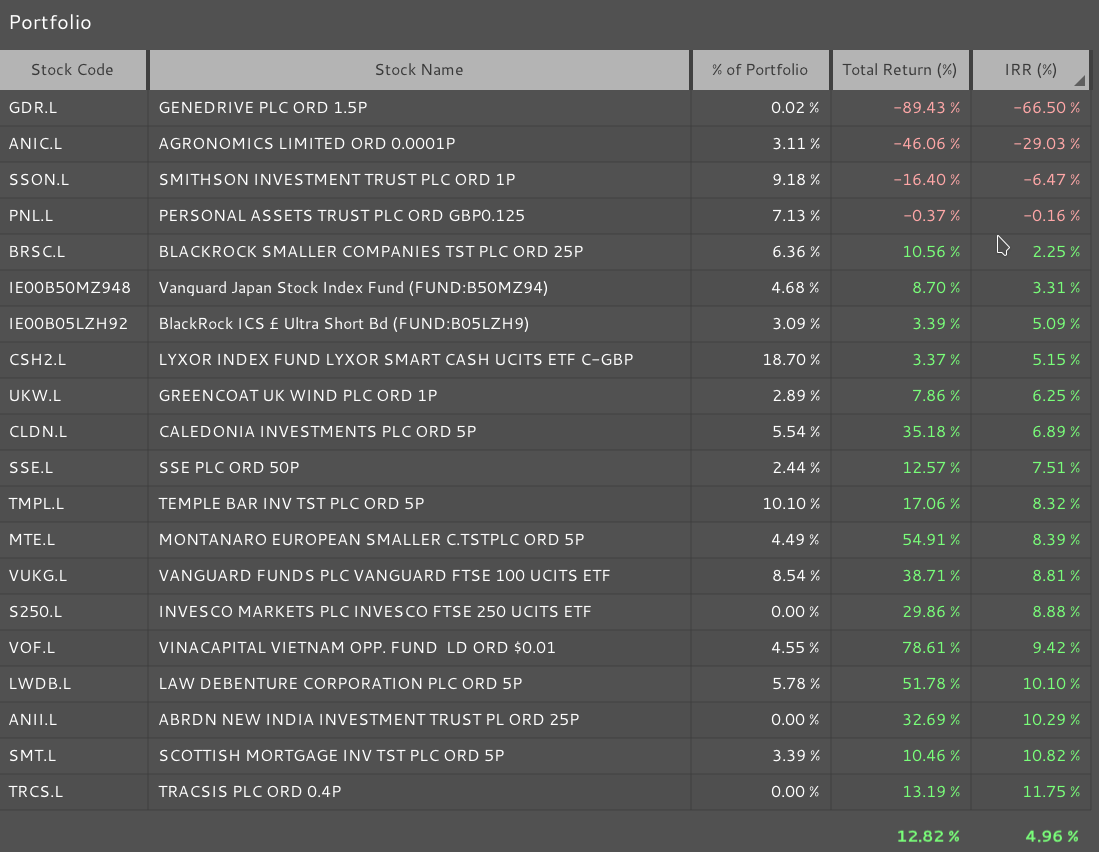Click GREENCOAT UK WIND PLC stock name
1099x852 pixels.
click(298, 396)
